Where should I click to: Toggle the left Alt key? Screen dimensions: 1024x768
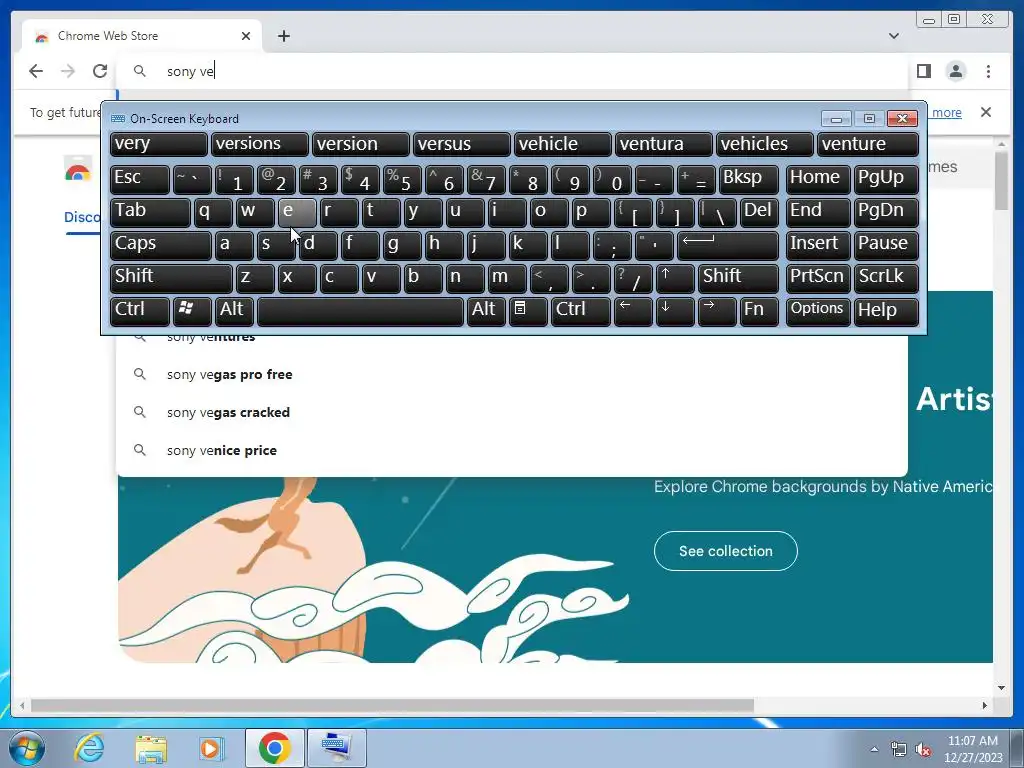coord(234,311)
